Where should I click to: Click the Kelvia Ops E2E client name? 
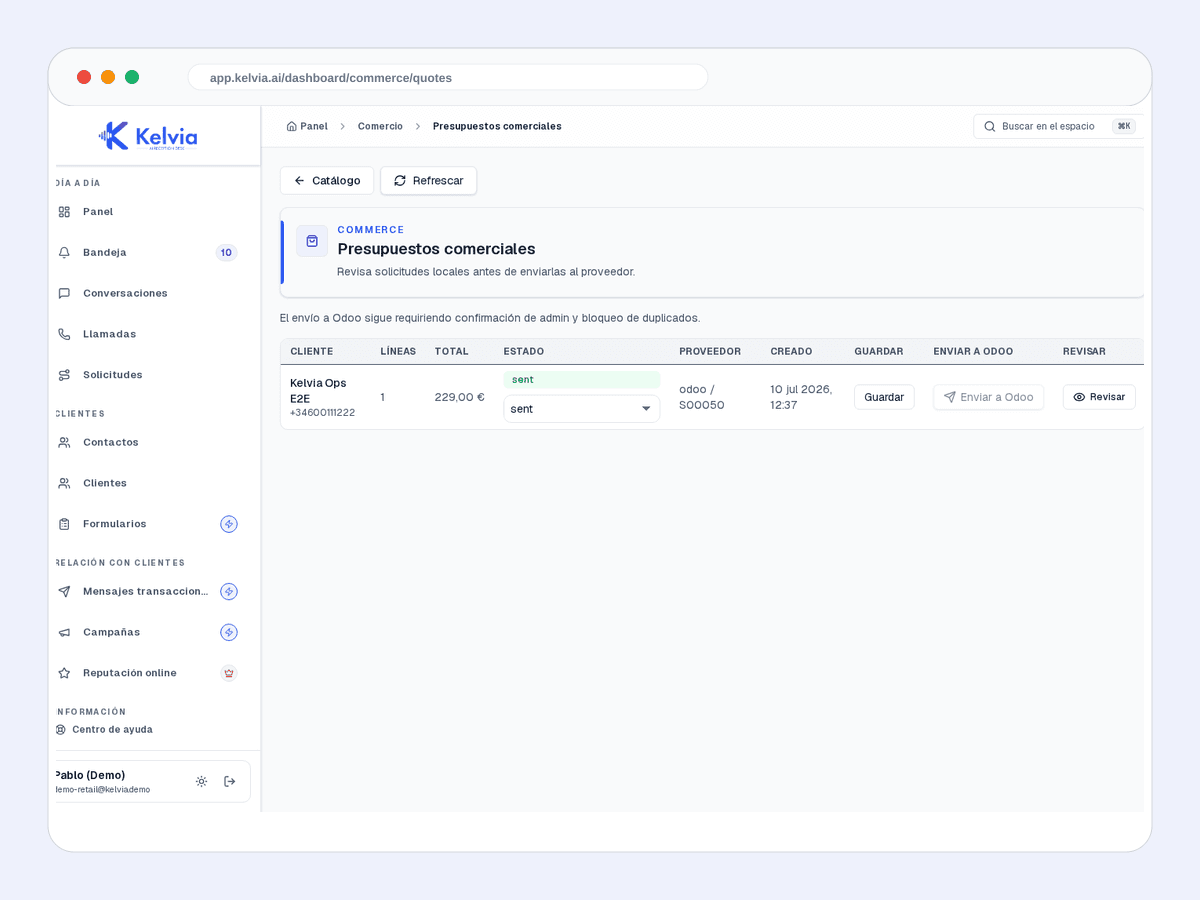coord(318,390)
